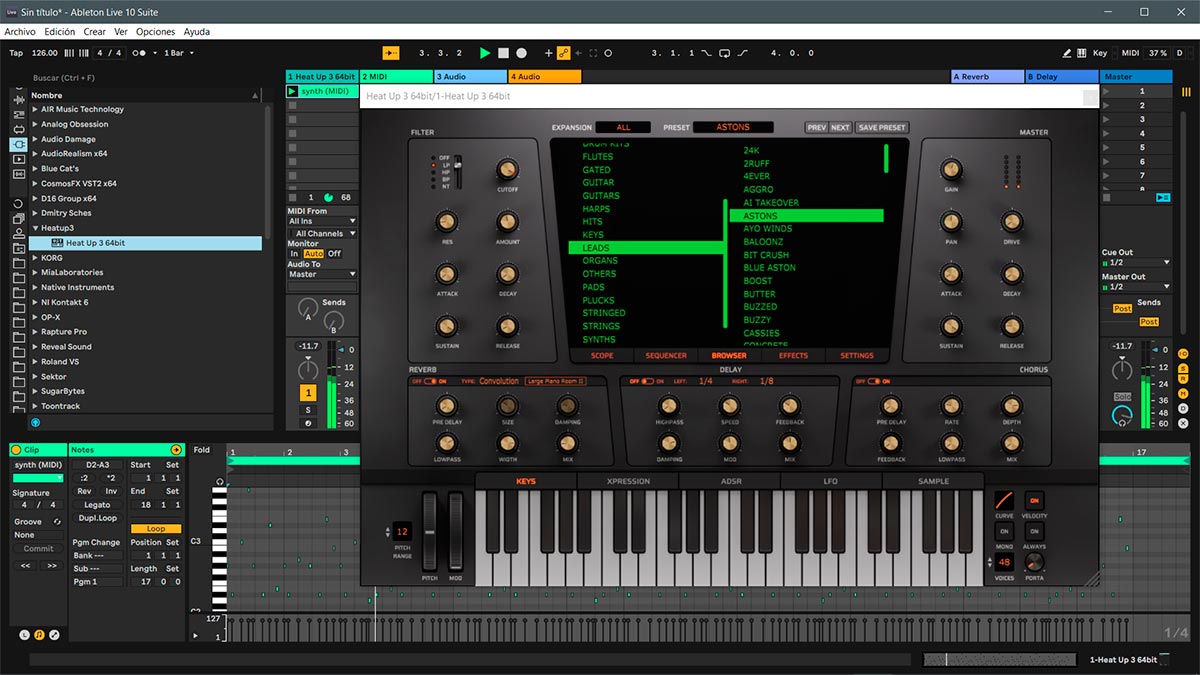
Task: Open the All Channels dropdown
Action: 322,233
